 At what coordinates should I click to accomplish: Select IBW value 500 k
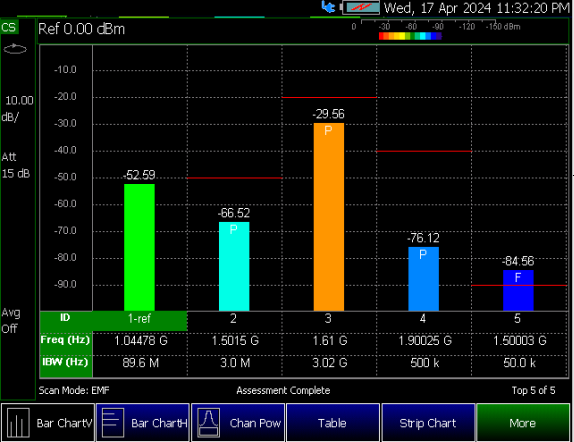pyautogui.click(x=425, y=363)
